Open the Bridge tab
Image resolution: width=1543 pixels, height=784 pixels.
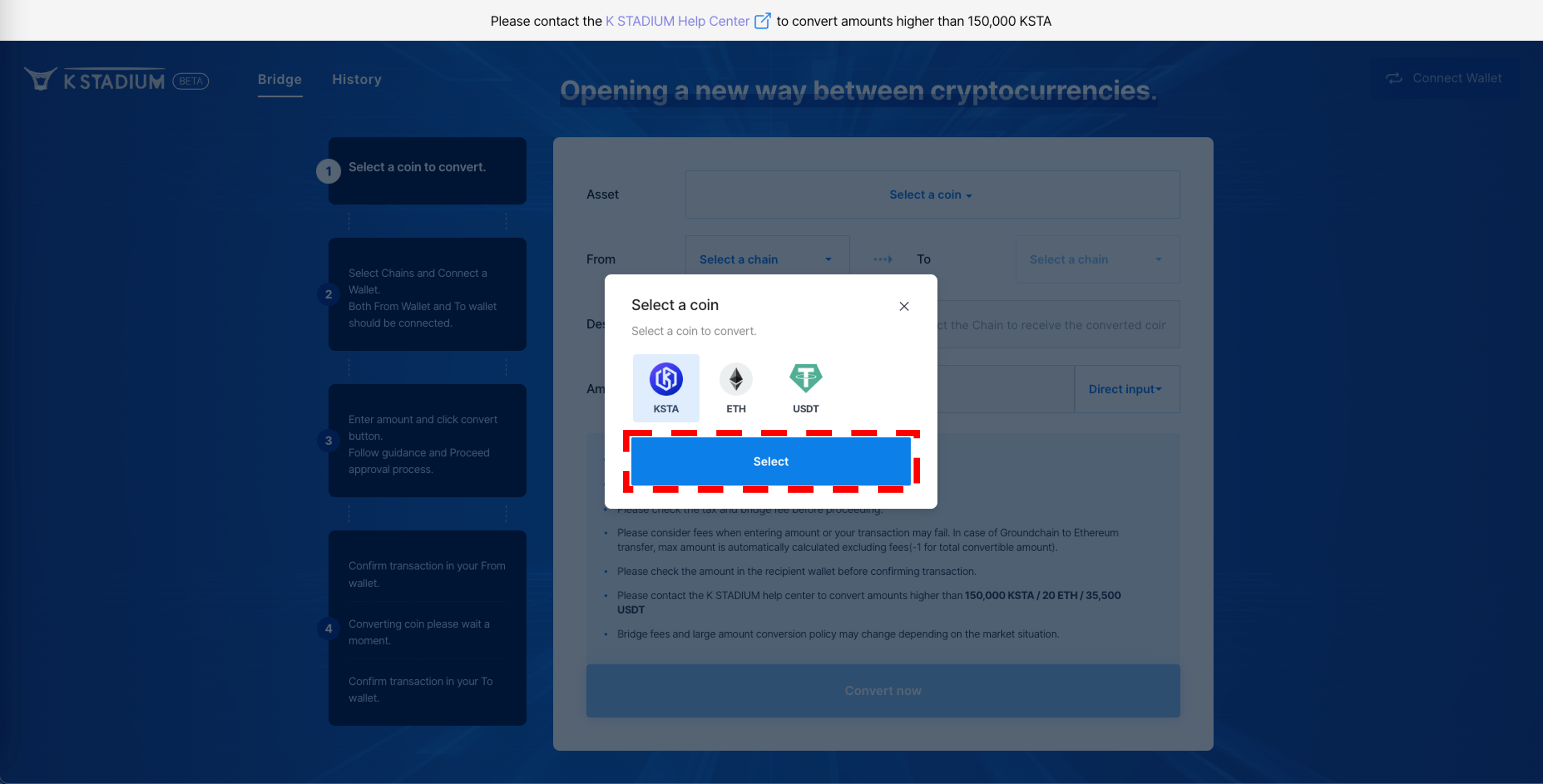pyautogui.click(x=280, y=79)
